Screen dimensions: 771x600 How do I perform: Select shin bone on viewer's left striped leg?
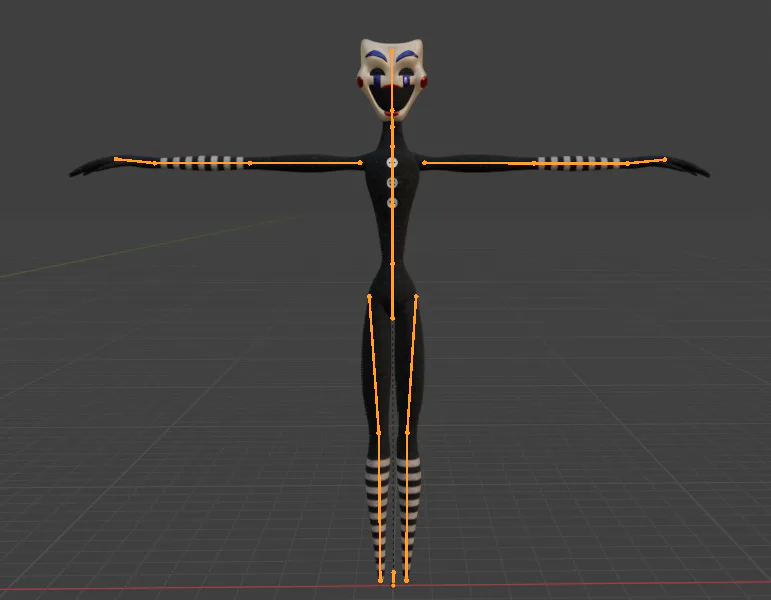click(379, 507)
